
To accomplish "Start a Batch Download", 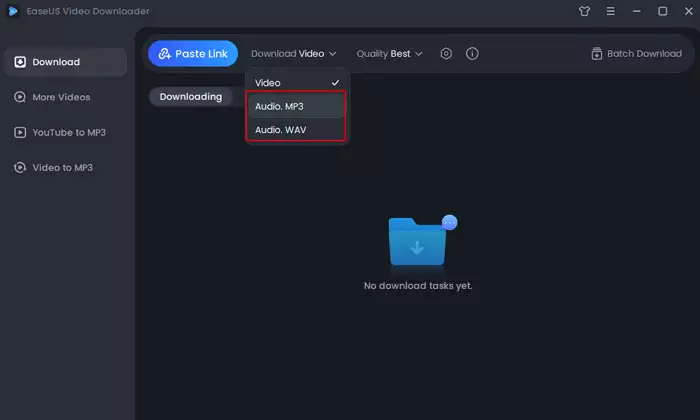I will point(637,54).
